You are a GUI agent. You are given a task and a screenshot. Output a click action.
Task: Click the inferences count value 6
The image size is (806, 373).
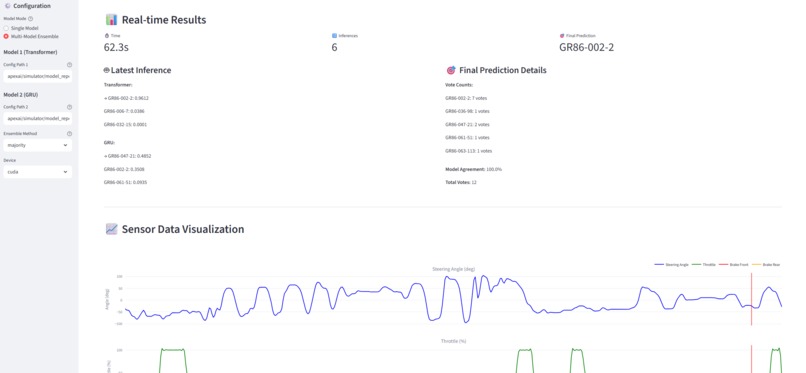335,48
